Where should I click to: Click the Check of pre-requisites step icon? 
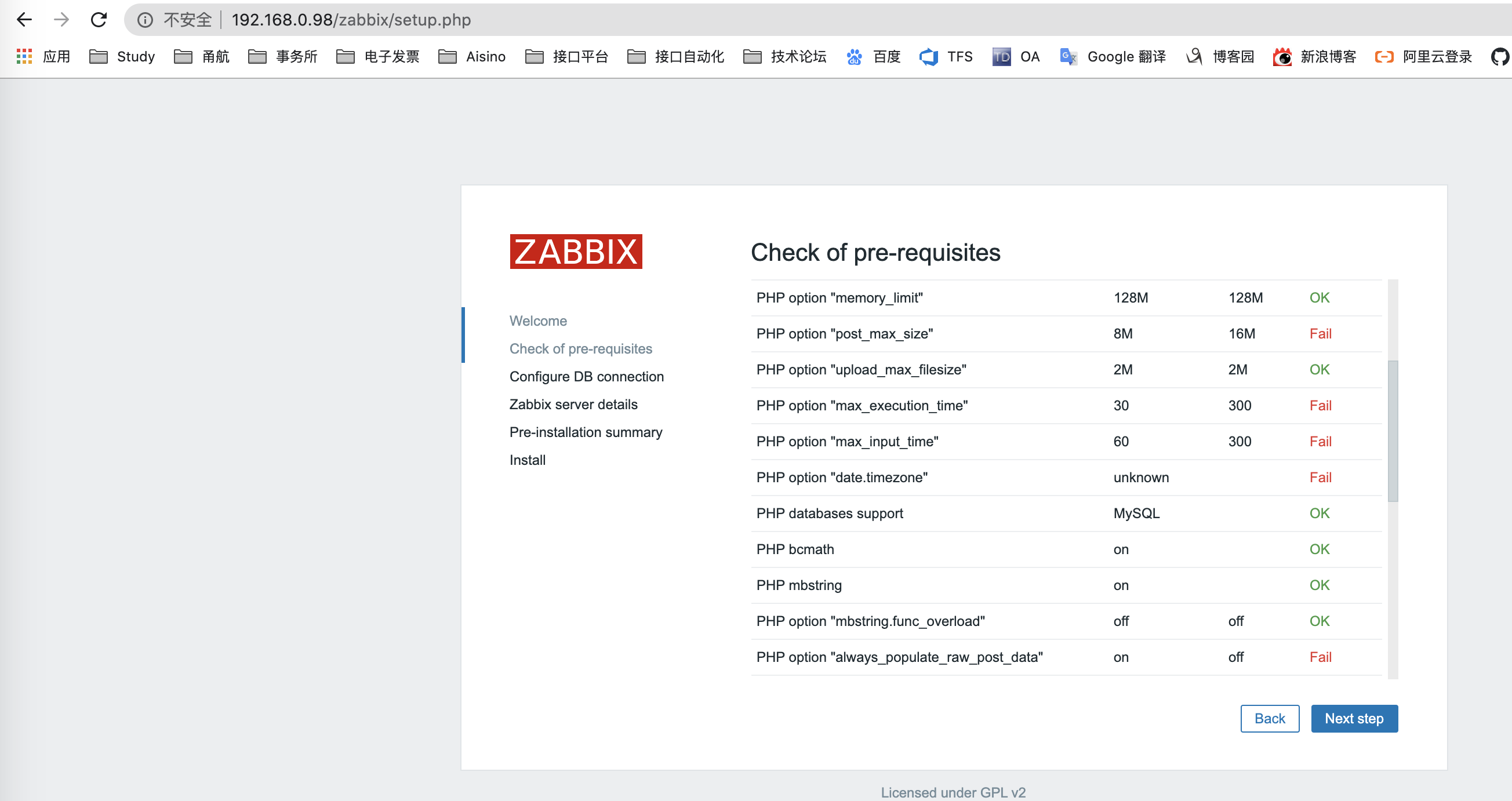580,348
